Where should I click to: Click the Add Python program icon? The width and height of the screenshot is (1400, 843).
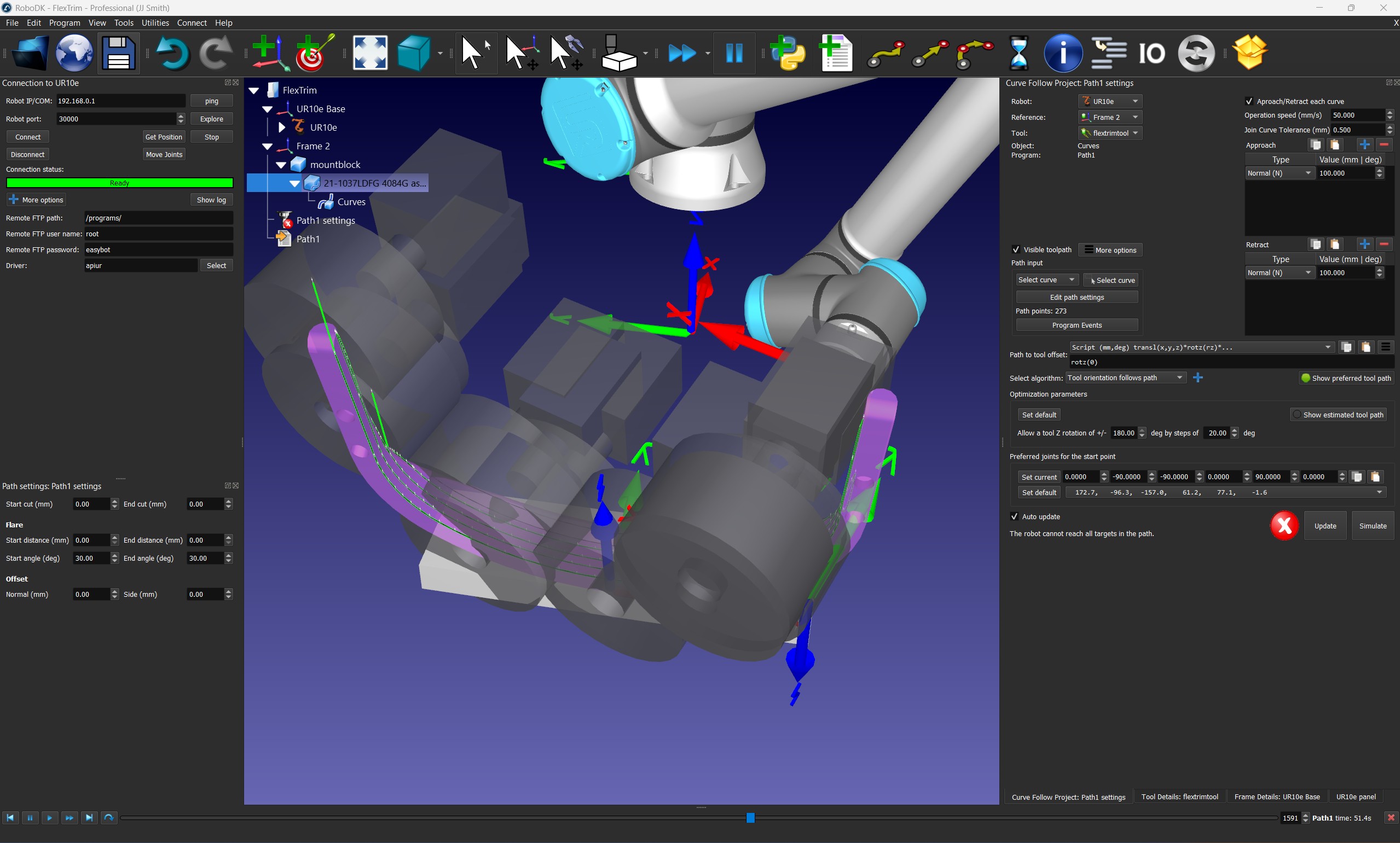pos(788,54)
